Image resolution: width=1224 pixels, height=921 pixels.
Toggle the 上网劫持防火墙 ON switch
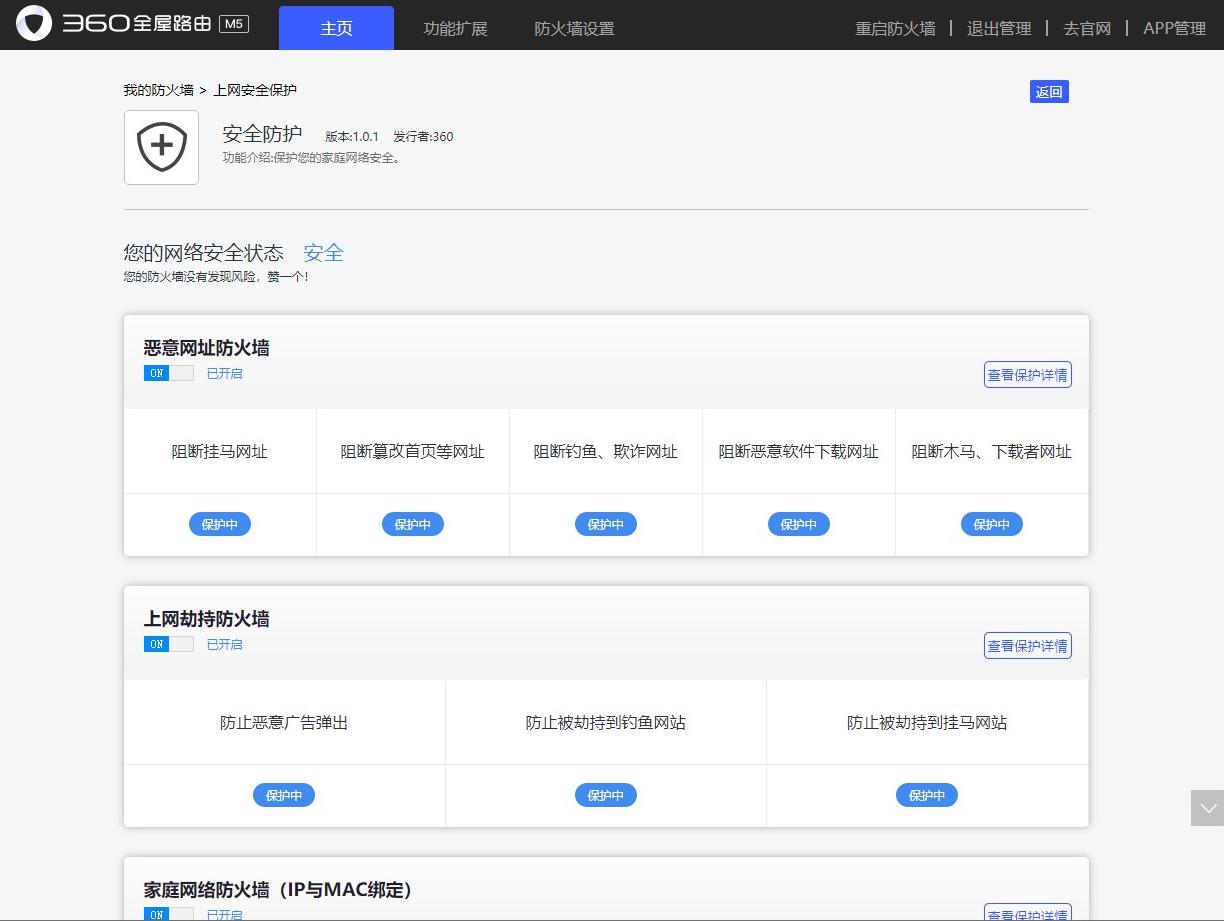pyautogui.click(x=168, y=644)
